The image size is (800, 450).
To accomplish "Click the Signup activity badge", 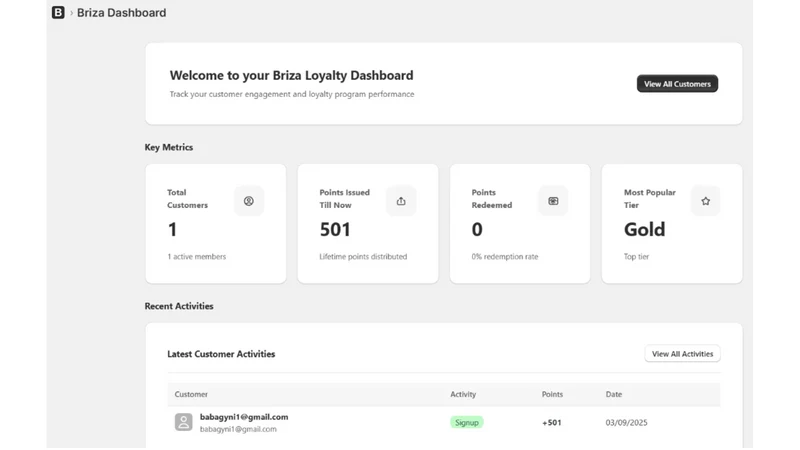I will (x=467, y=422).
